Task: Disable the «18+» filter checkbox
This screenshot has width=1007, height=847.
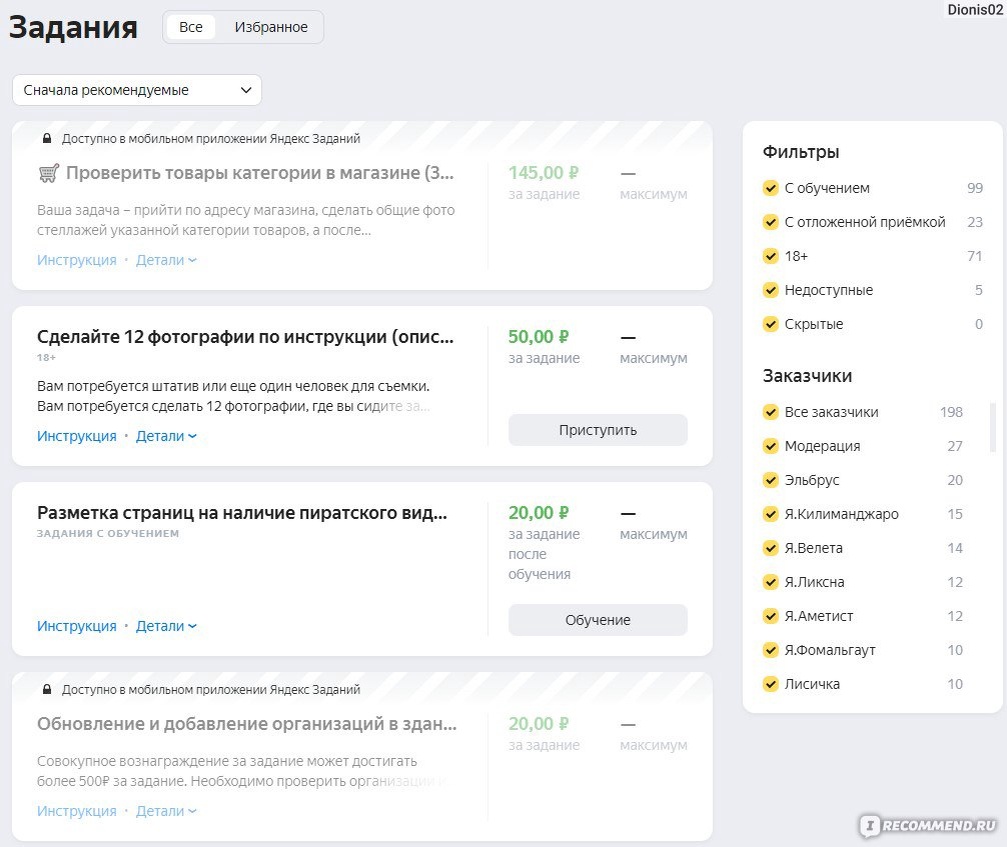Action: pyautogui.click(x=771, y=256)
